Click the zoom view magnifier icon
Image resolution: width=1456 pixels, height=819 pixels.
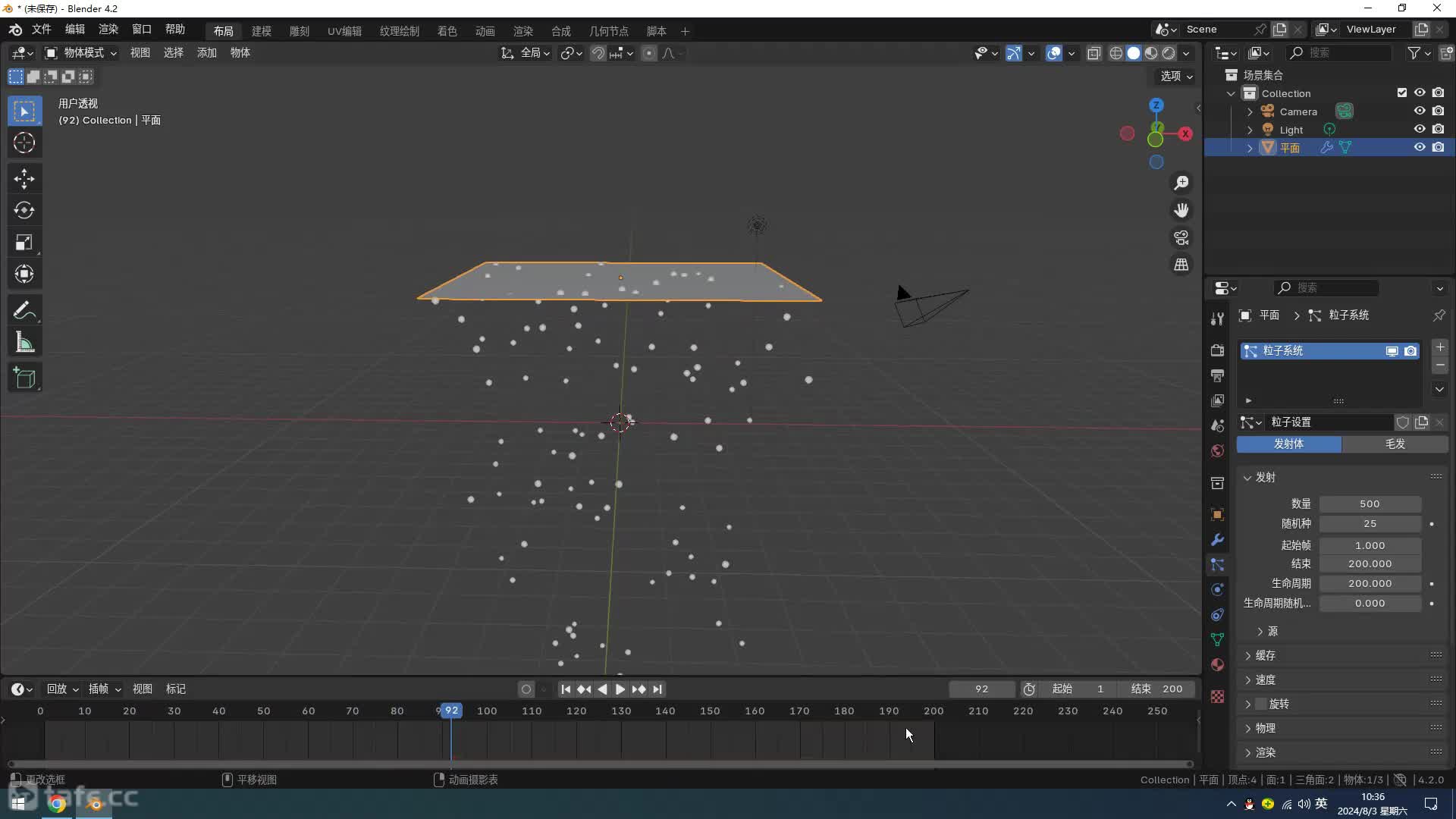pos(1181,183)
